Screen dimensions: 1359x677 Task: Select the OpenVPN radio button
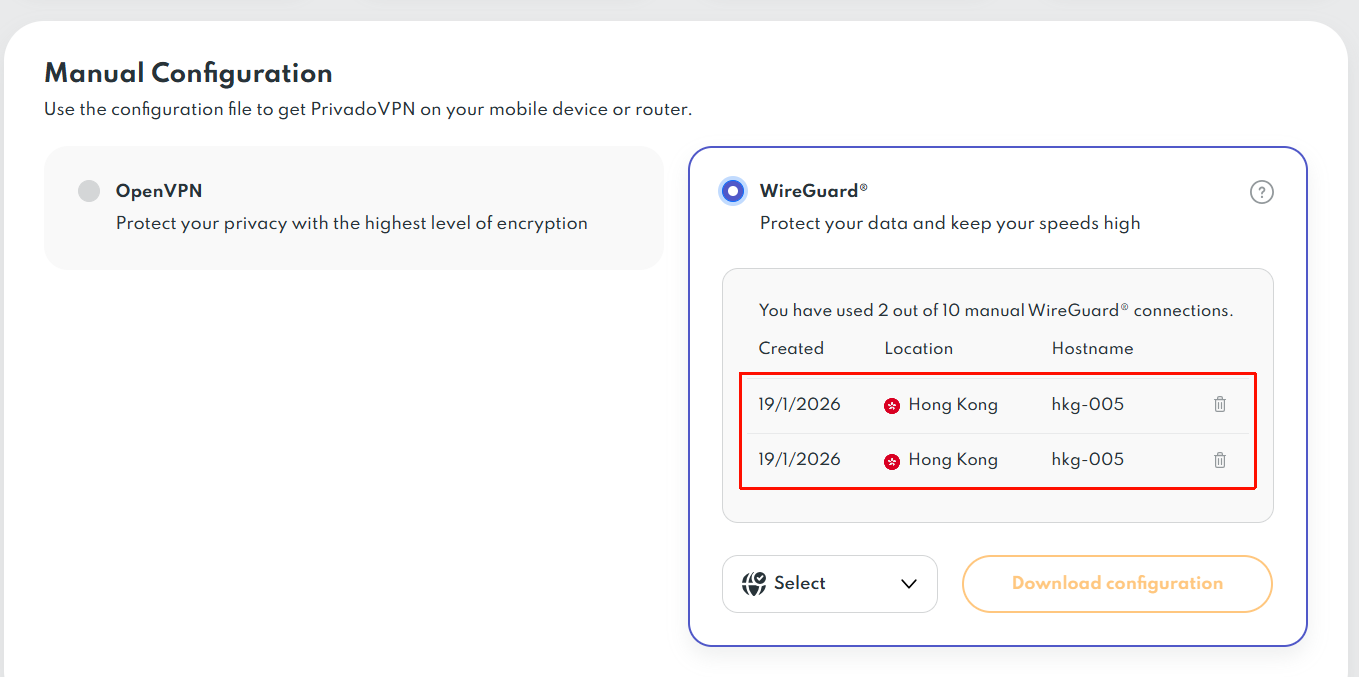click(89, 191)
